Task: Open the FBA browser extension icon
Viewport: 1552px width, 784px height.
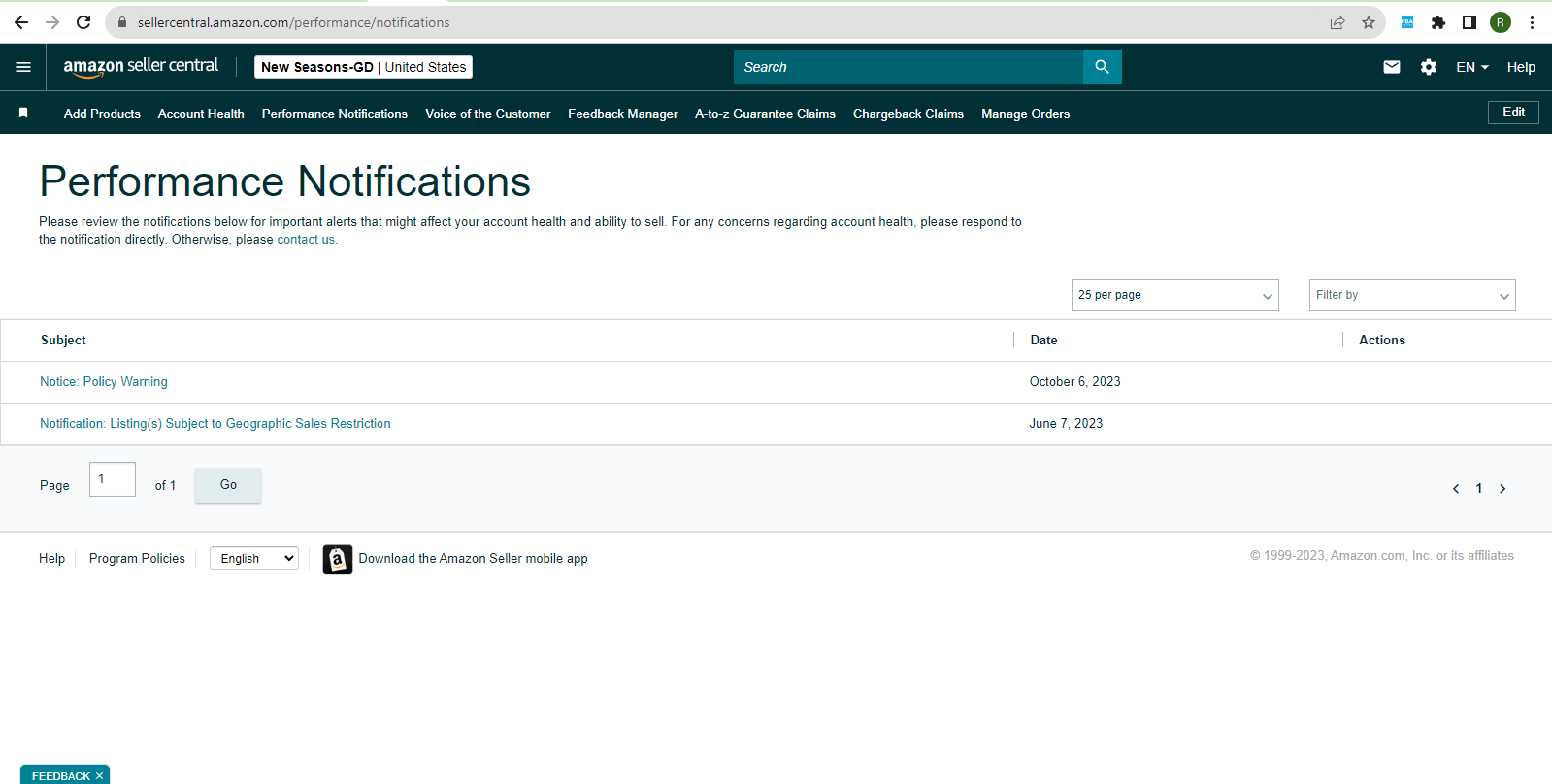Action: (x=1407, y=22)
